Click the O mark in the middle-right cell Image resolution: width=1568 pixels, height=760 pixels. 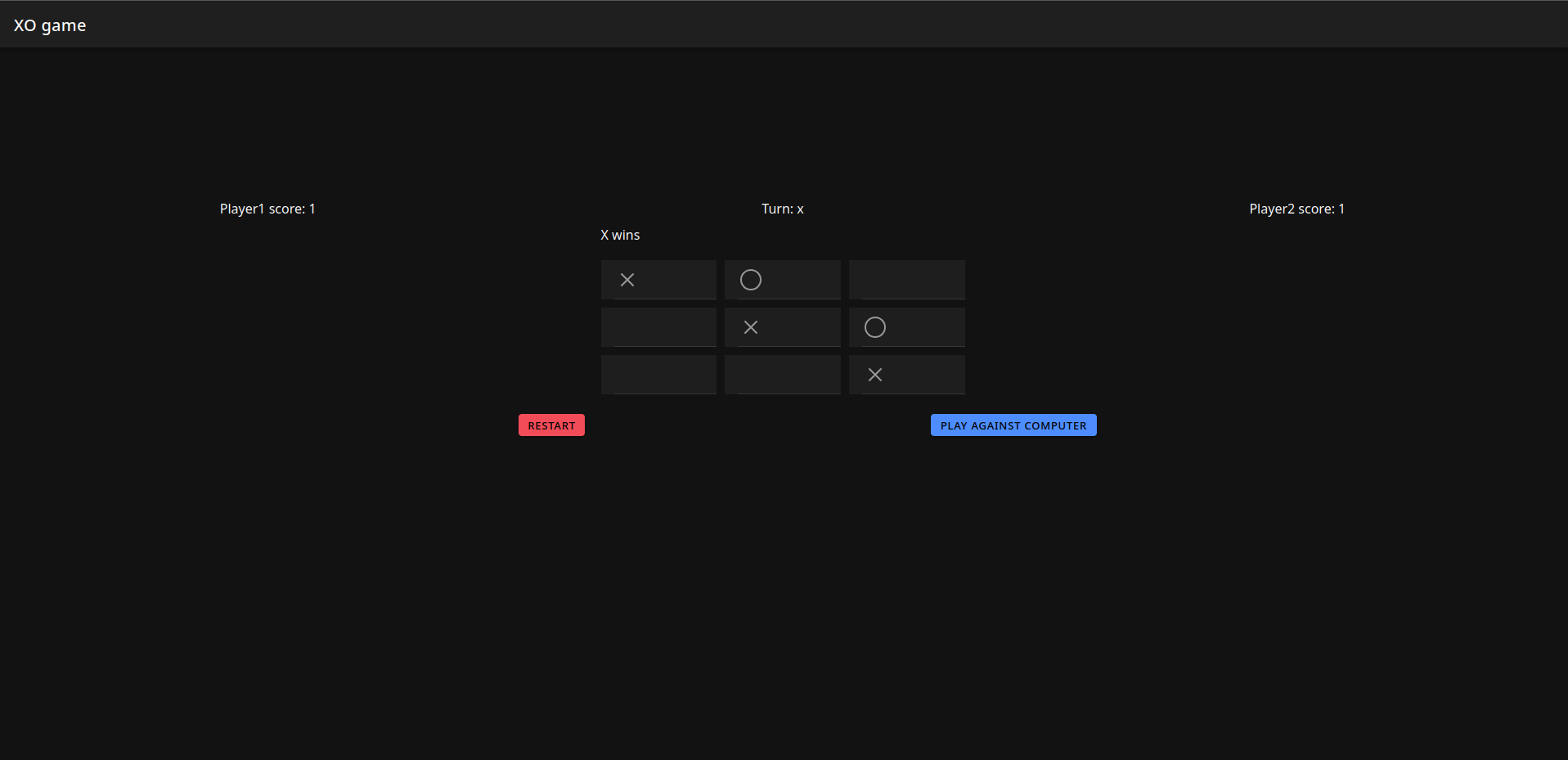pyautogui.click(x=874, y=327)
